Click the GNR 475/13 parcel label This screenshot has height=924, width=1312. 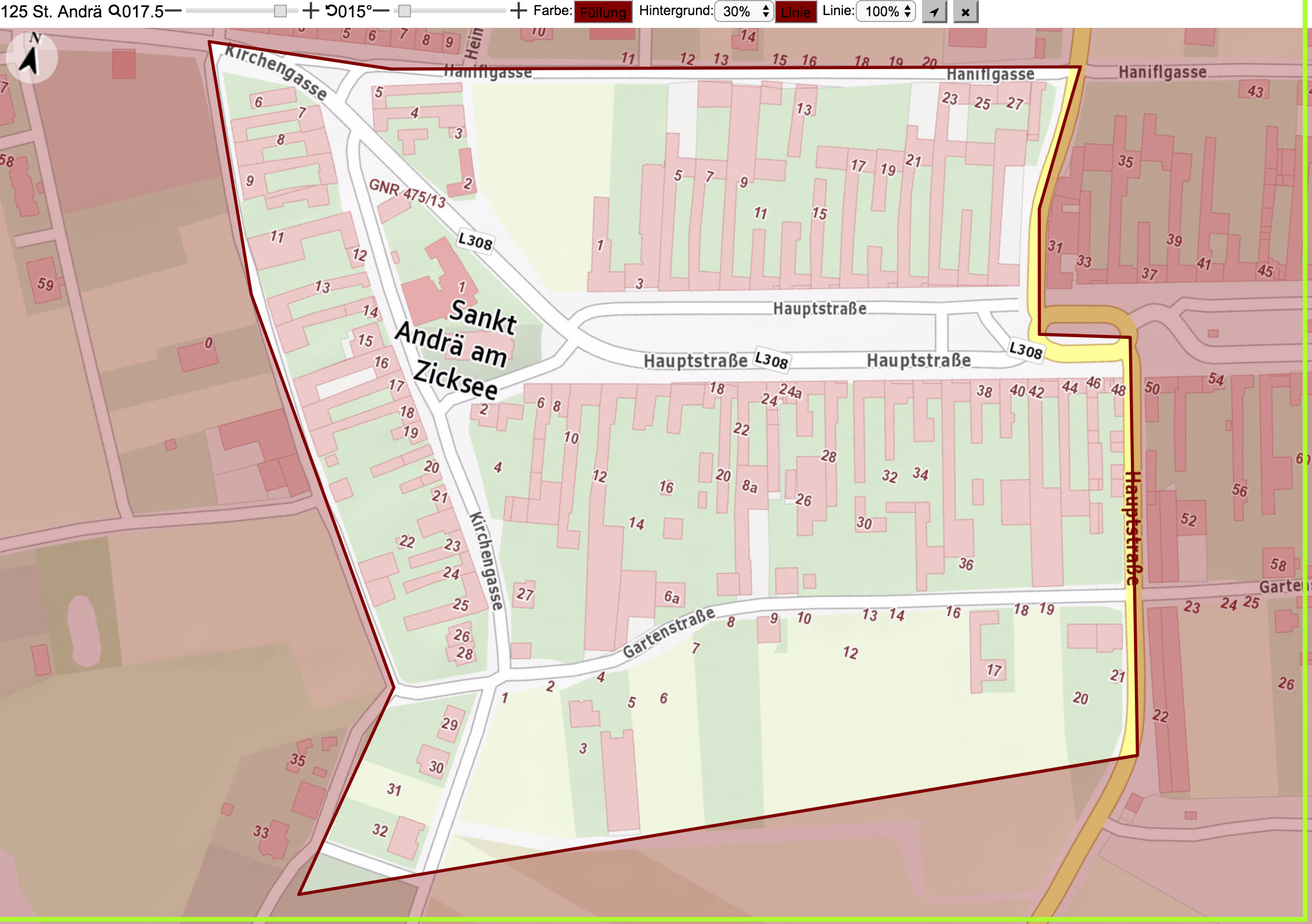(408, 193)
